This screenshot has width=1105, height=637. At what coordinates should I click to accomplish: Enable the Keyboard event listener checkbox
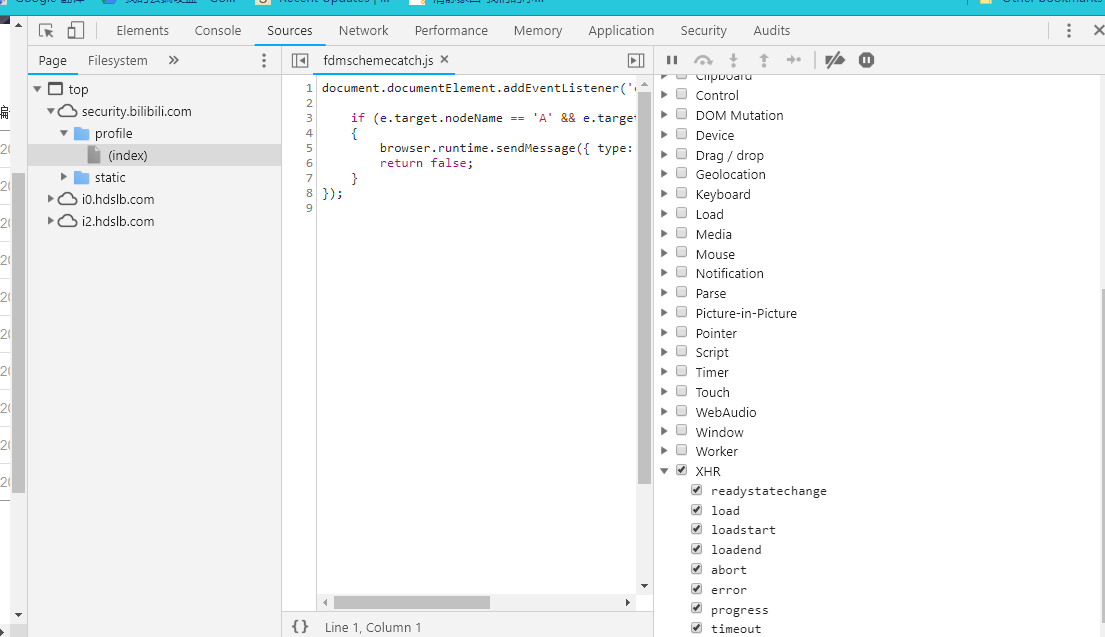681,194
